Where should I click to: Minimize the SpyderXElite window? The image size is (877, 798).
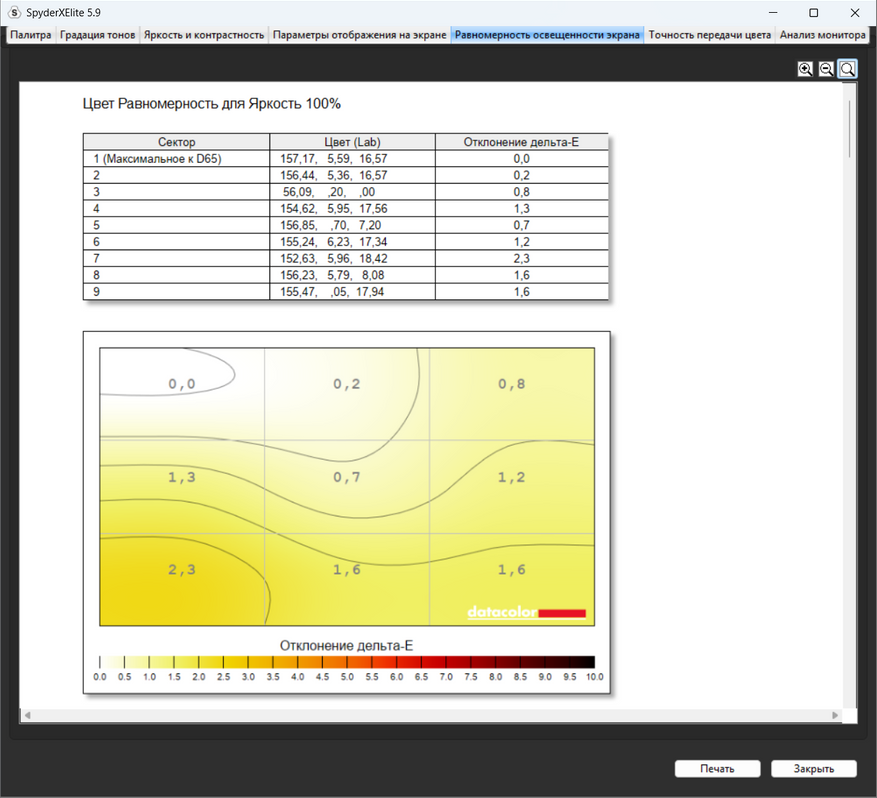(x=774, y=12)
